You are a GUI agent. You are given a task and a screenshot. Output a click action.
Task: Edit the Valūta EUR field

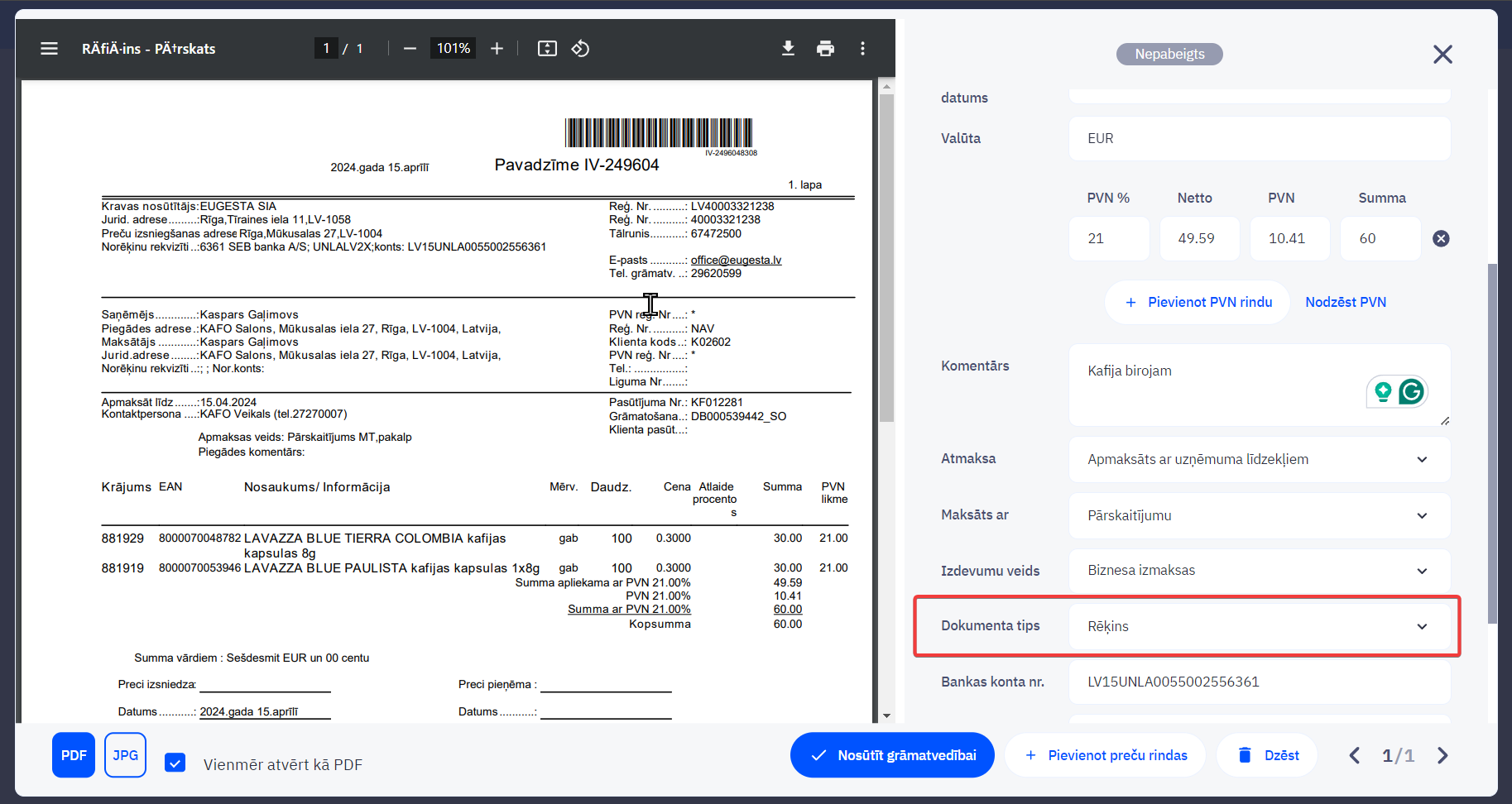pyautogui.click(x=1260, y=139)
